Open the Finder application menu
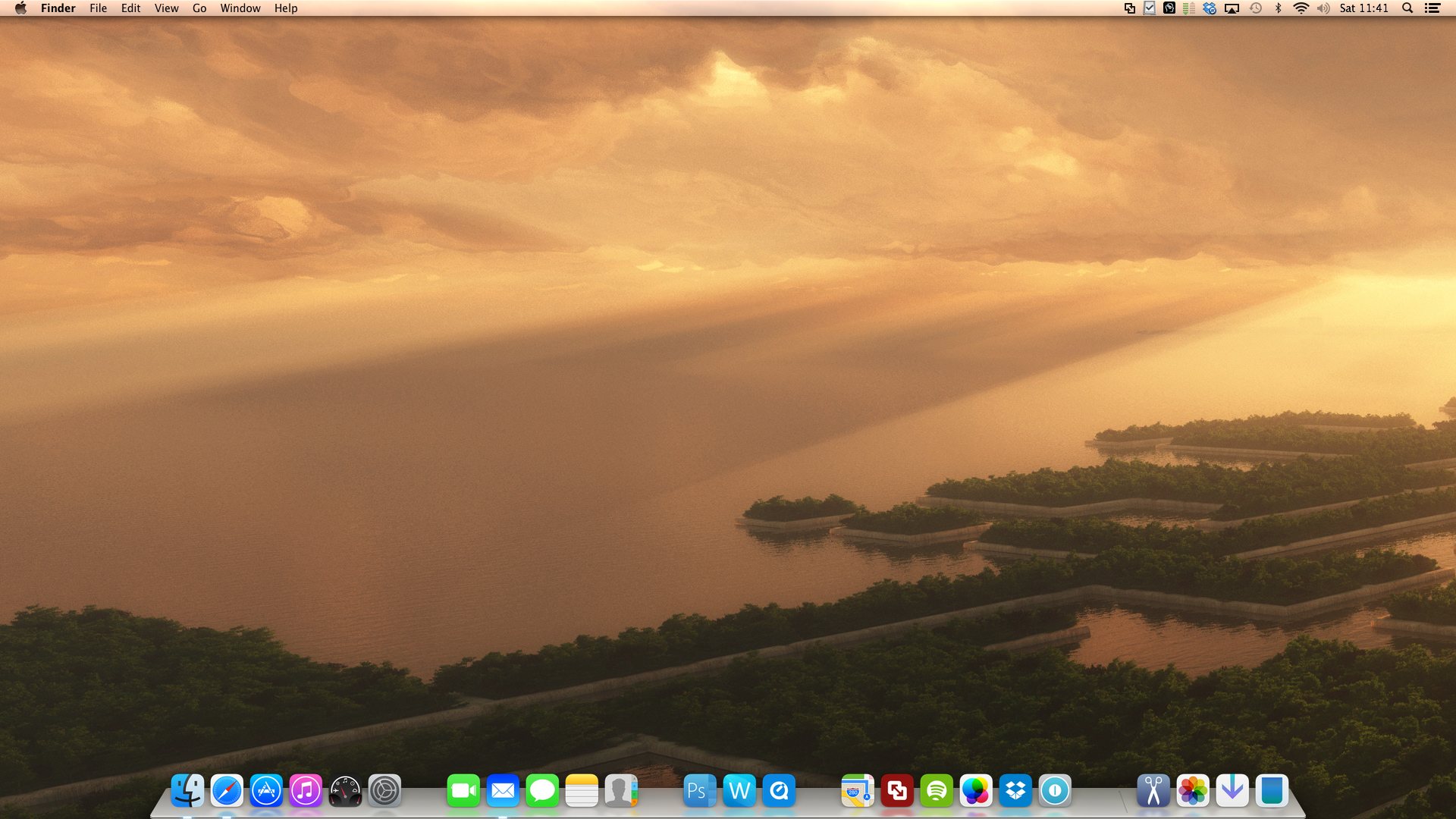 tap(58, 8)
